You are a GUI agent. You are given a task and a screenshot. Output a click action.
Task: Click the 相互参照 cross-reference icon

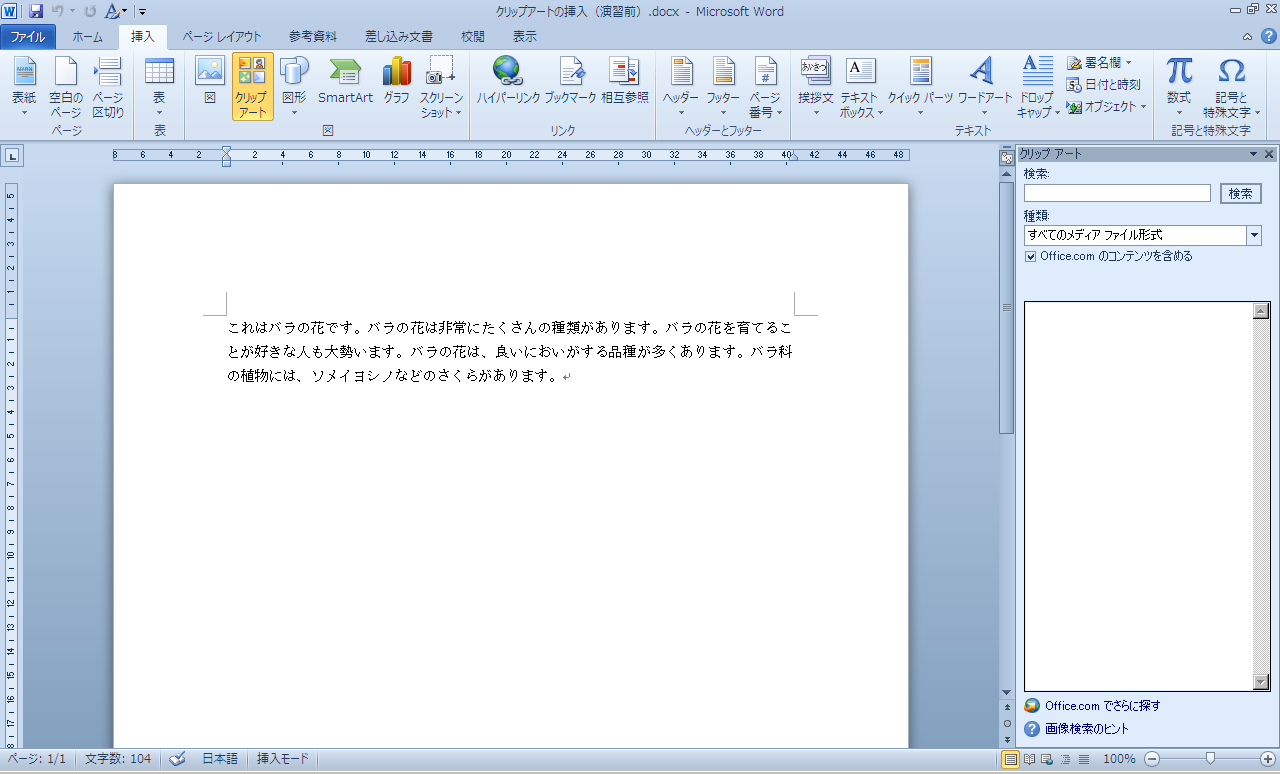pos(625,86)
